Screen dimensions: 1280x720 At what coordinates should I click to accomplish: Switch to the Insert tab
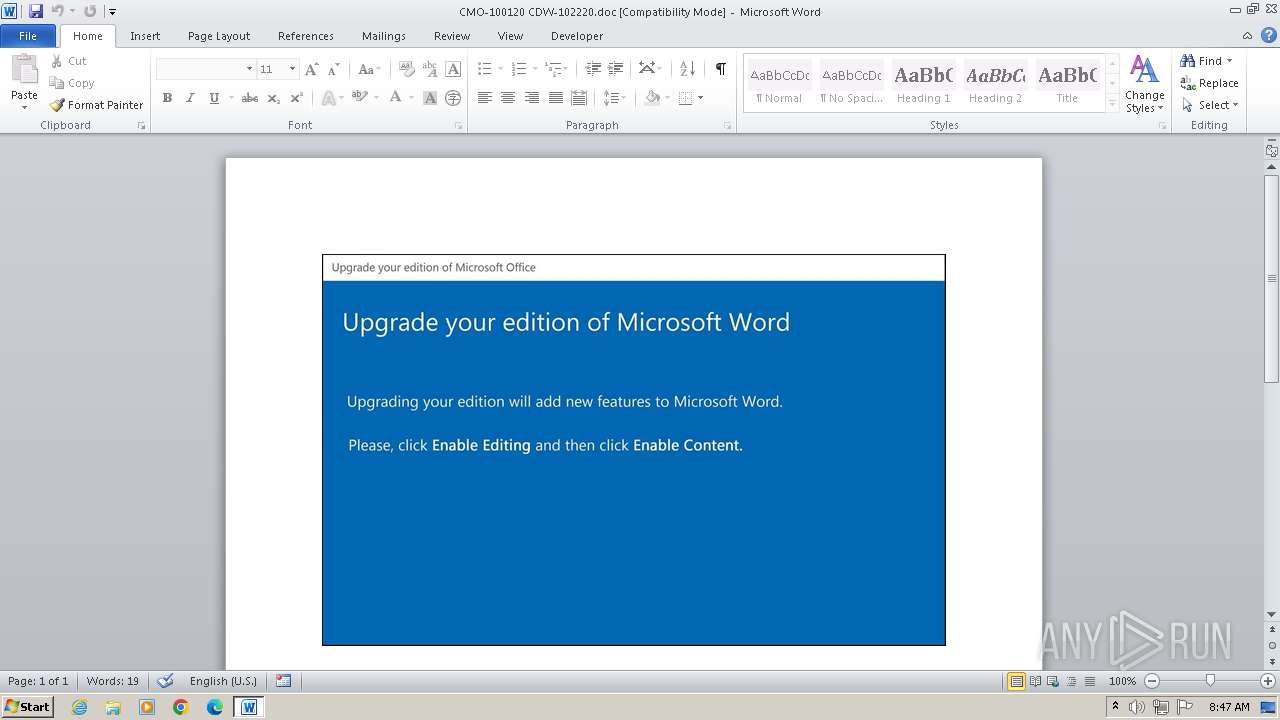(x=145, y=36)
